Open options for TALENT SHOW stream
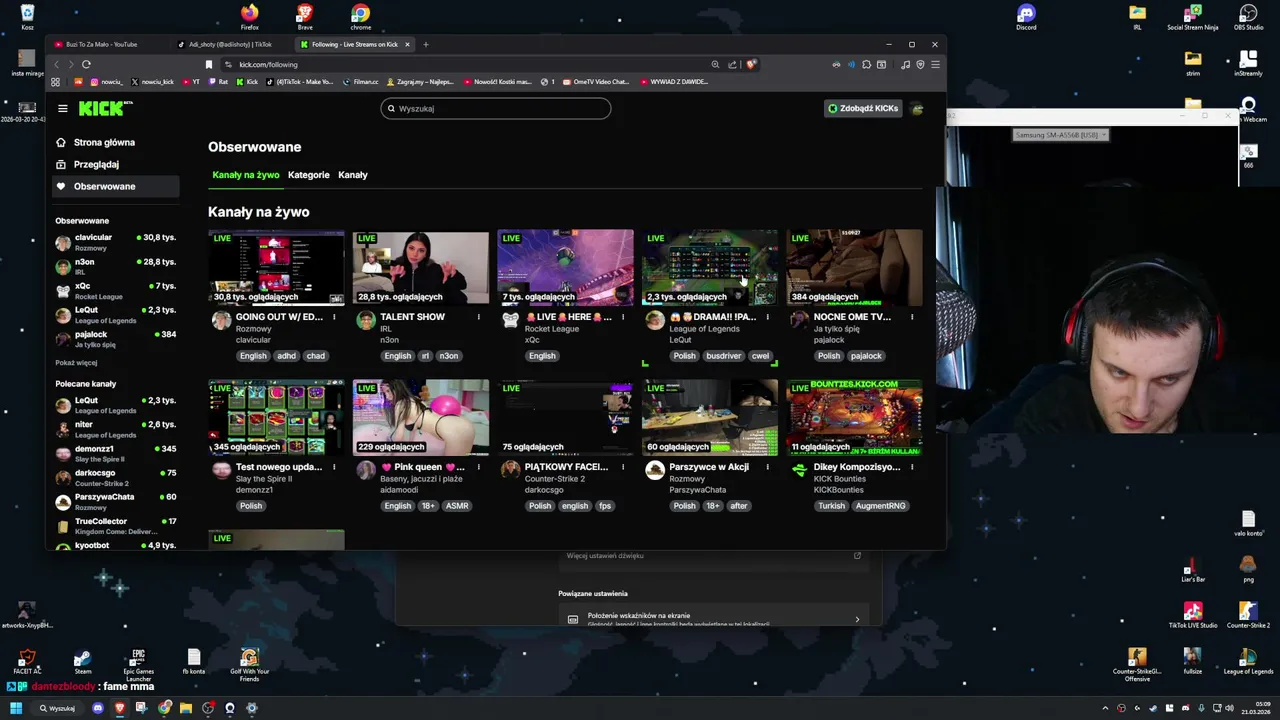This screenshot has width=1280, height=720. 478,317
